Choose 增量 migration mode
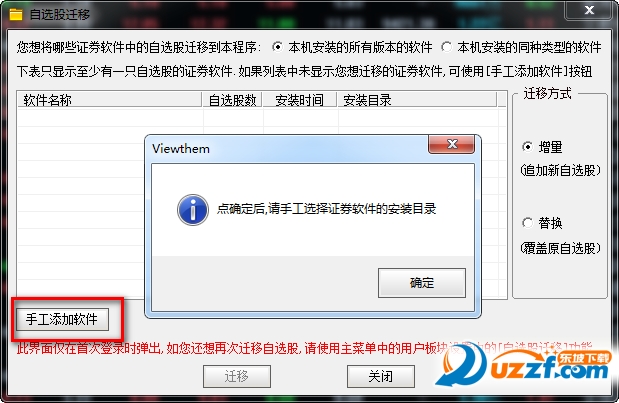 coord(527,147)
